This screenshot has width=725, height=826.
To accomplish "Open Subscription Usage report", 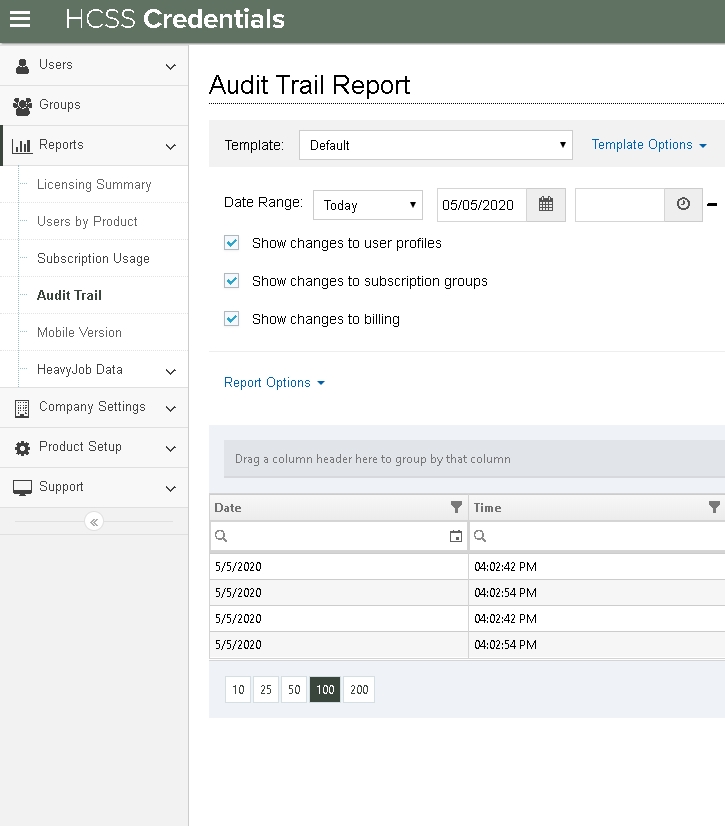I will [93, 258].
